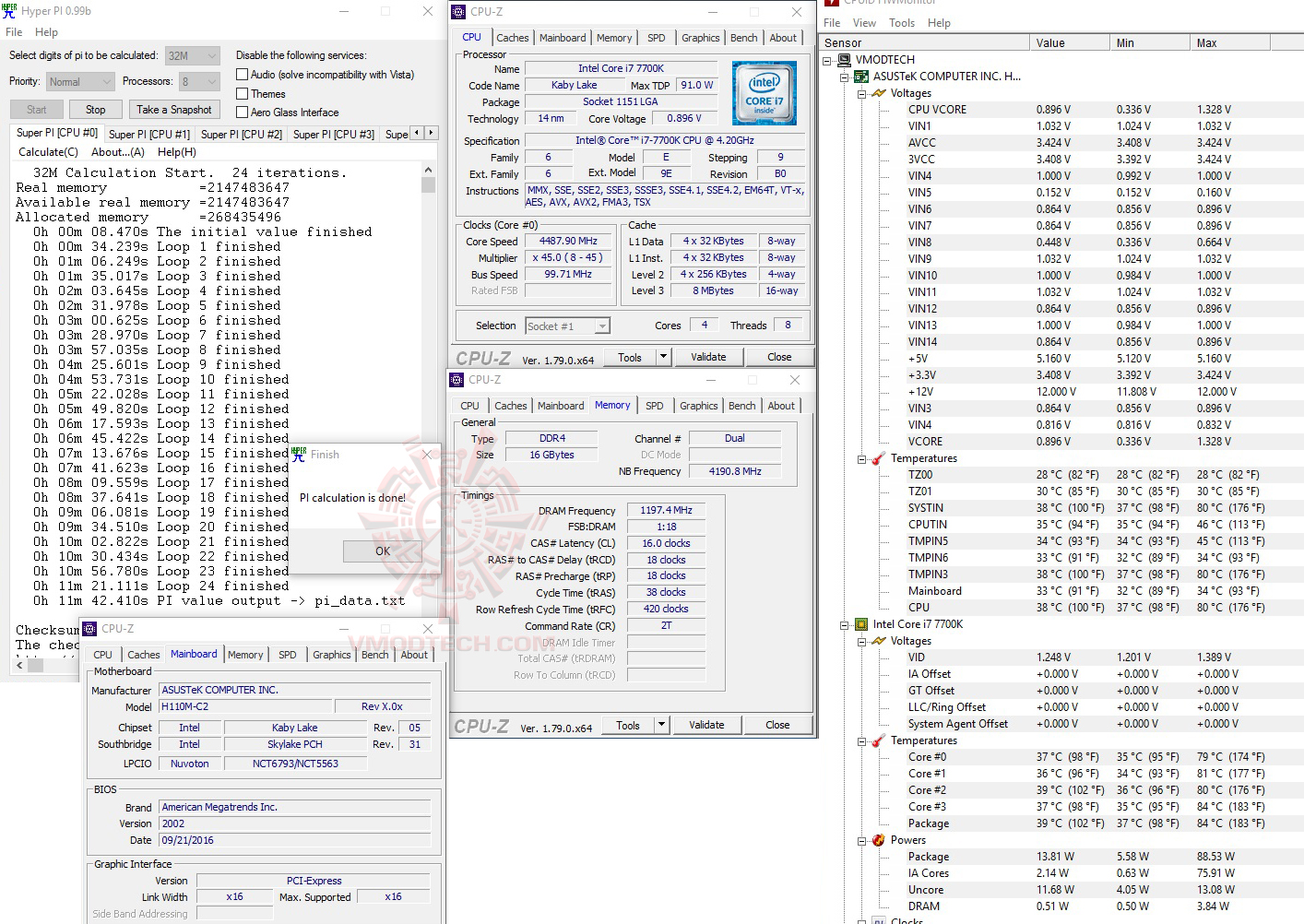Switch to the SPD tab in CPU-Z
The width and height of the screenshot is (1304, 924).
(x=657, y=37)
